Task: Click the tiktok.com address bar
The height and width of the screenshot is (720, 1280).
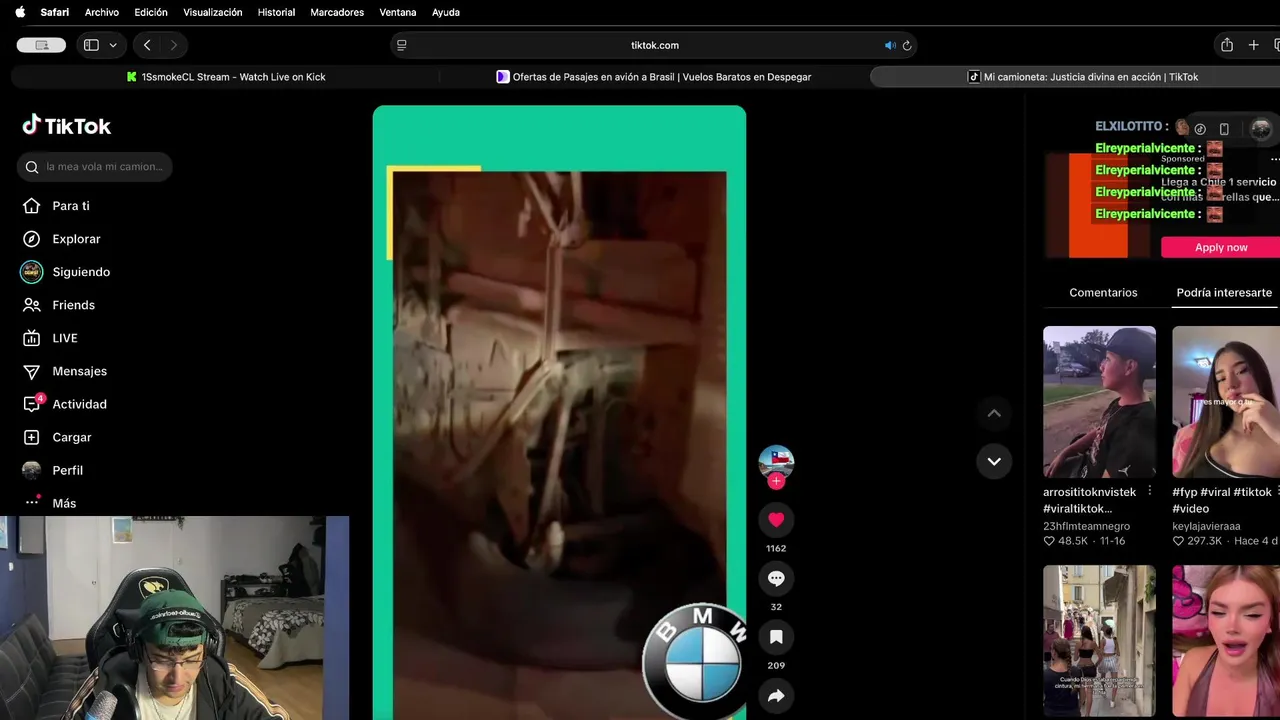Action: (x=654, y=45)
